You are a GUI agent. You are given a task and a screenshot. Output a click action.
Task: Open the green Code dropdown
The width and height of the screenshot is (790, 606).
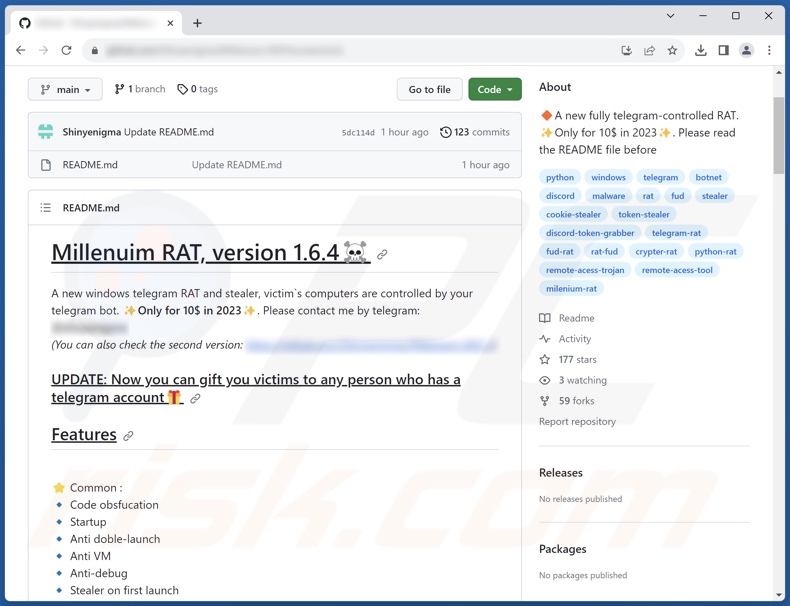[494, 90]
